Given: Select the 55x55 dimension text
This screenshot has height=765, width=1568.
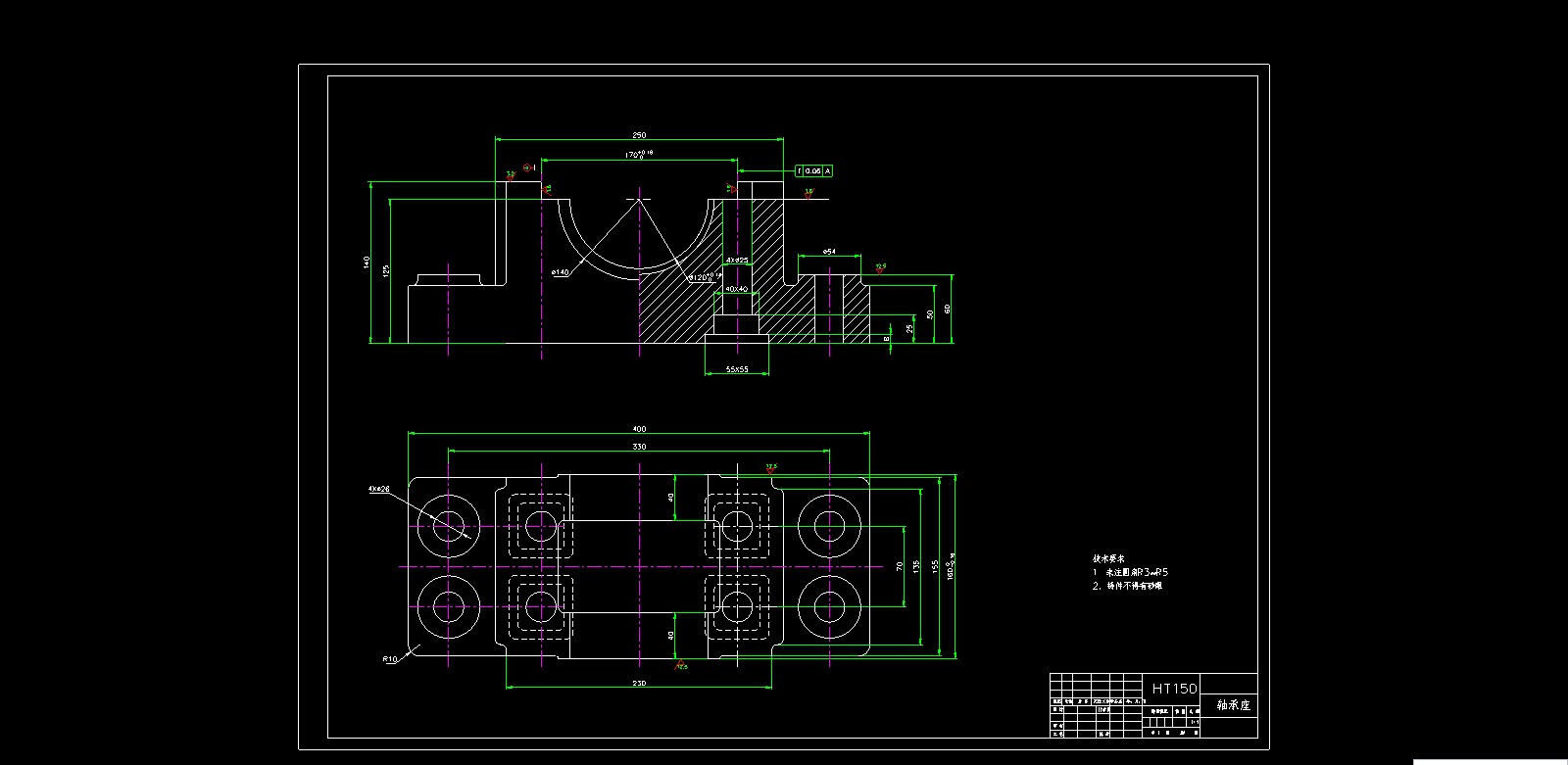Looking at the screenshot, I should [x=737, y=369].
